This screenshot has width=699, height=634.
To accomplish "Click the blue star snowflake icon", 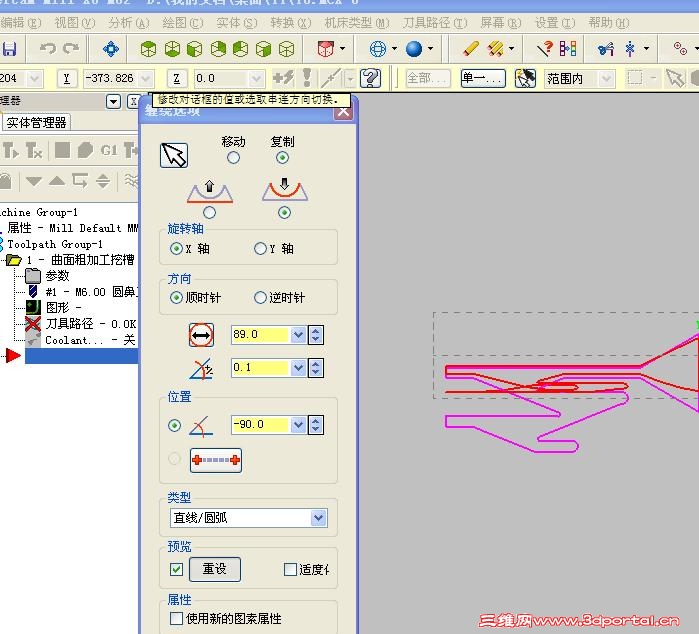I will click(x=630, y=48).
